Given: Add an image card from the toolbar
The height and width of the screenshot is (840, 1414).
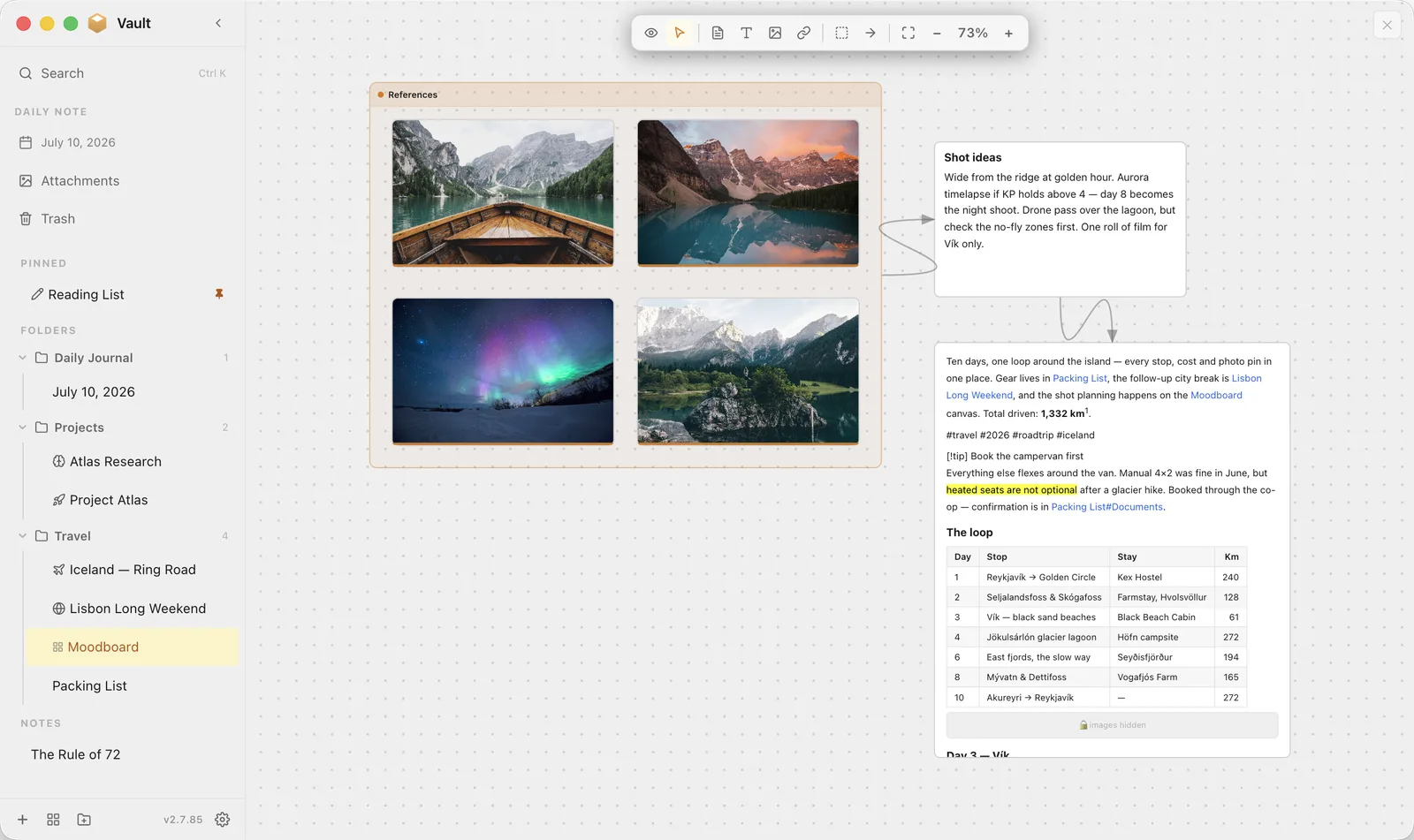Looking at the screenshot, I should pos(775,33).
